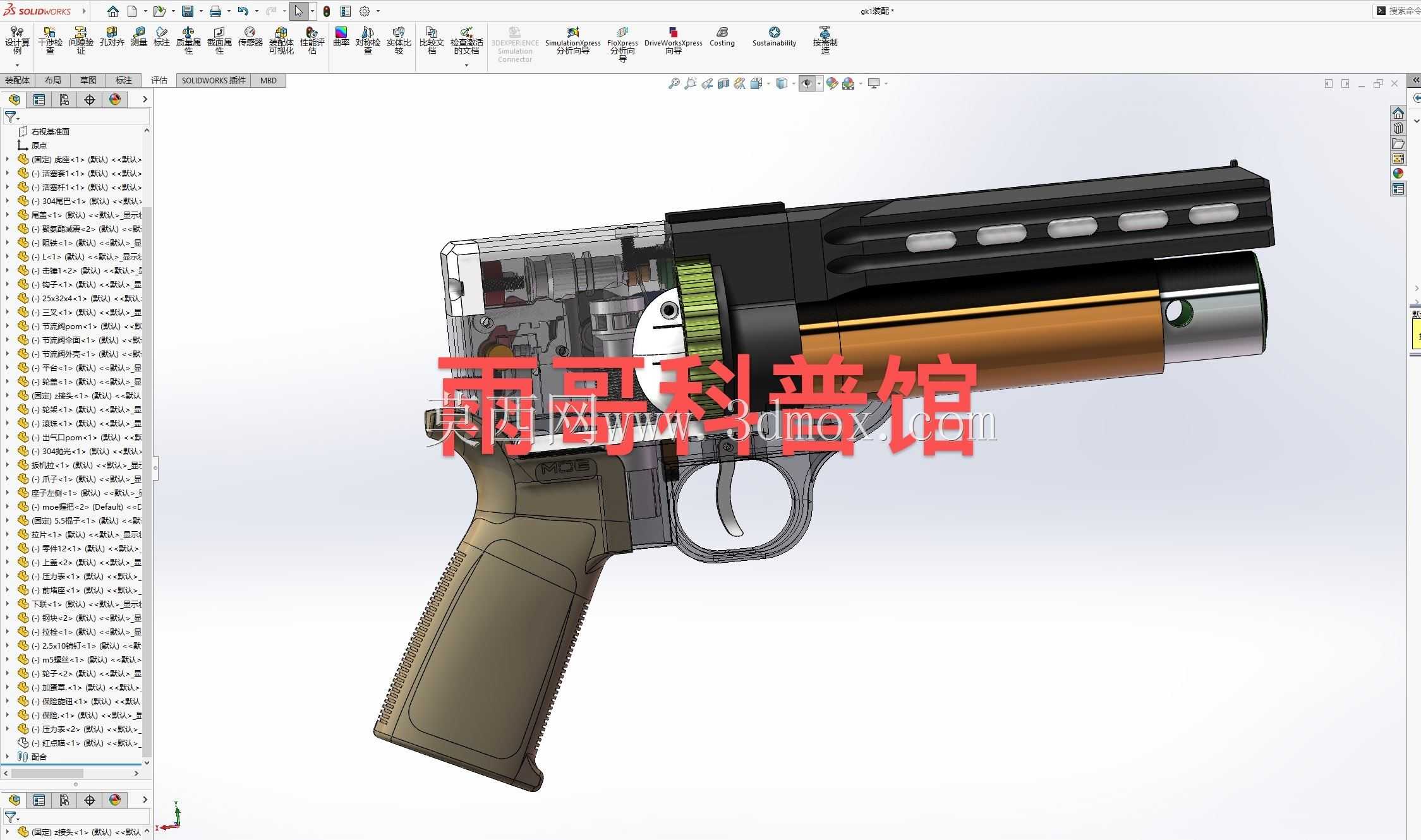Open Mass Properties (质量属性)

188,40
